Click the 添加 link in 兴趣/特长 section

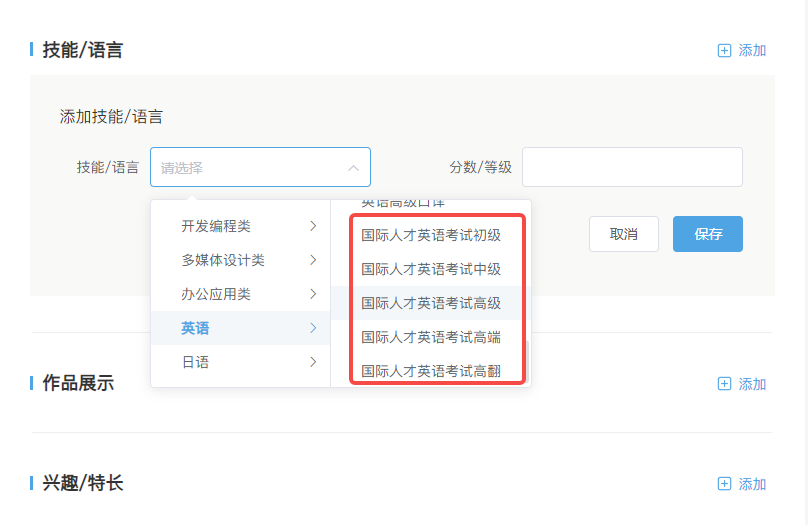[752, 484]
